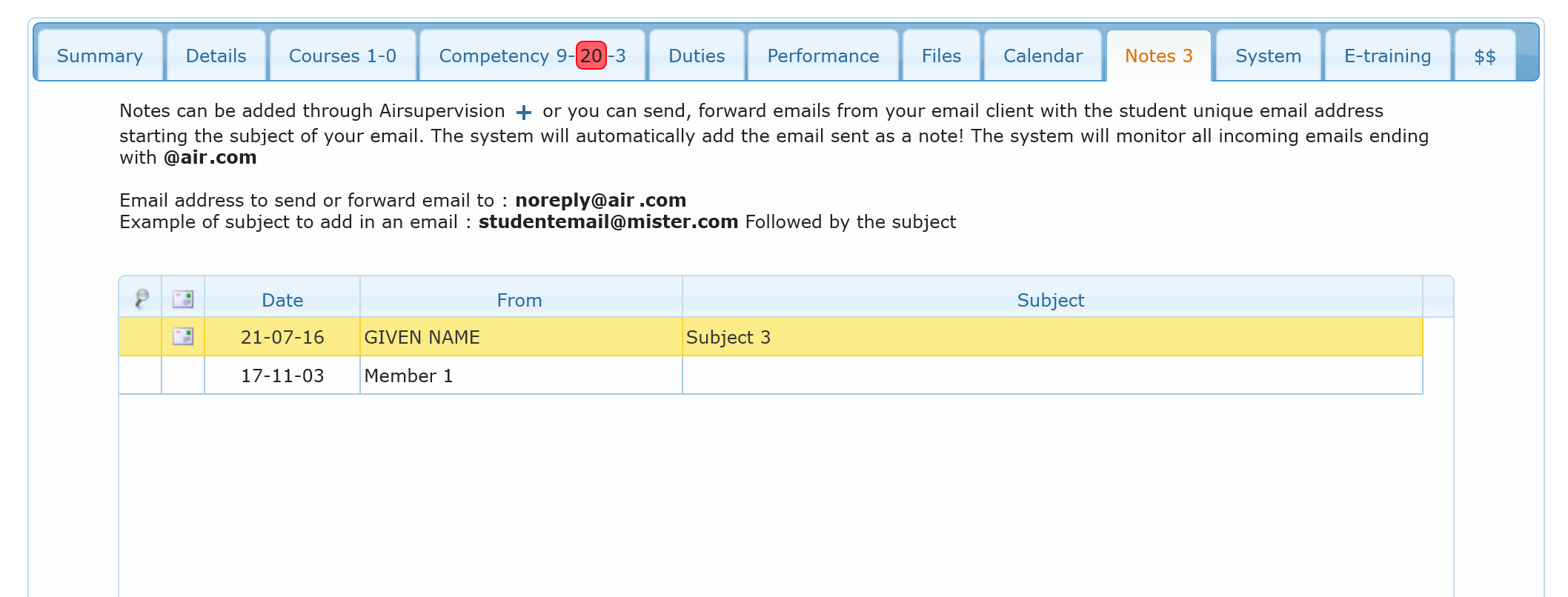
Task: Click the red 20 badge on Competency tab
Action: [x=591, y=56]
